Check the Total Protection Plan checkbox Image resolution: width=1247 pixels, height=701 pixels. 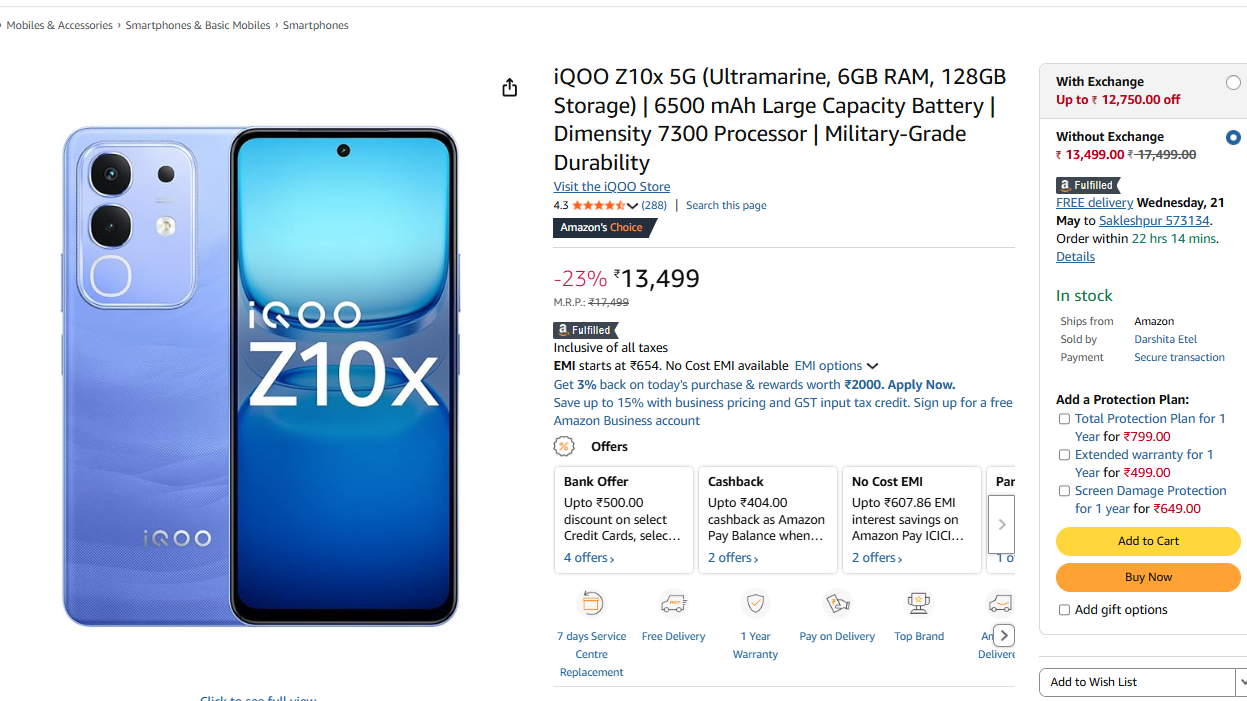coord(1064,419)
